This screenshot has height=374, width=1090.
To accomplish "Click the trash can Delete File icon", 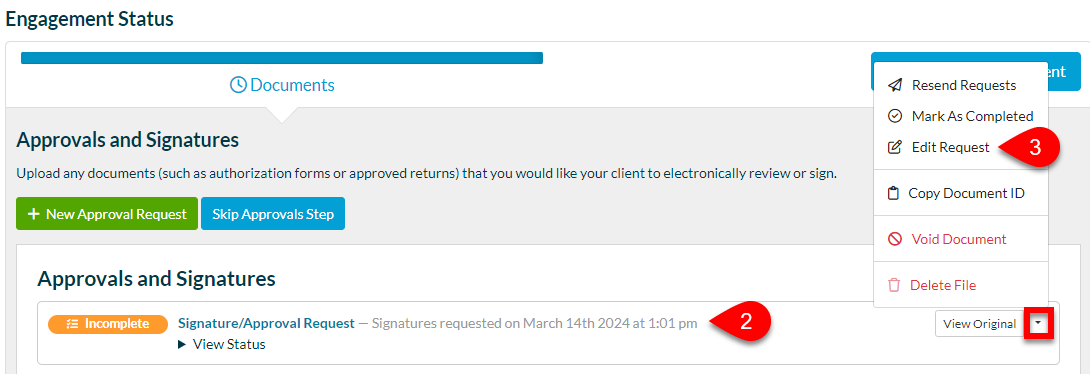I will tap(895, 285).
